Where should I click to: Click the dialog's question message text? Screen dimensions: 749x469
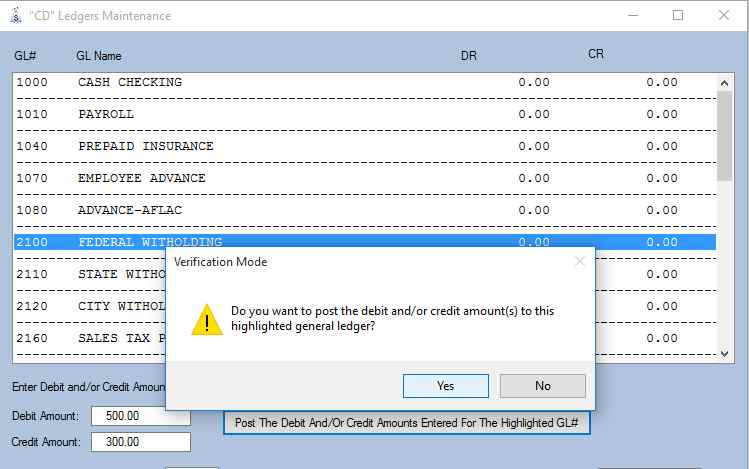[393, 319]
